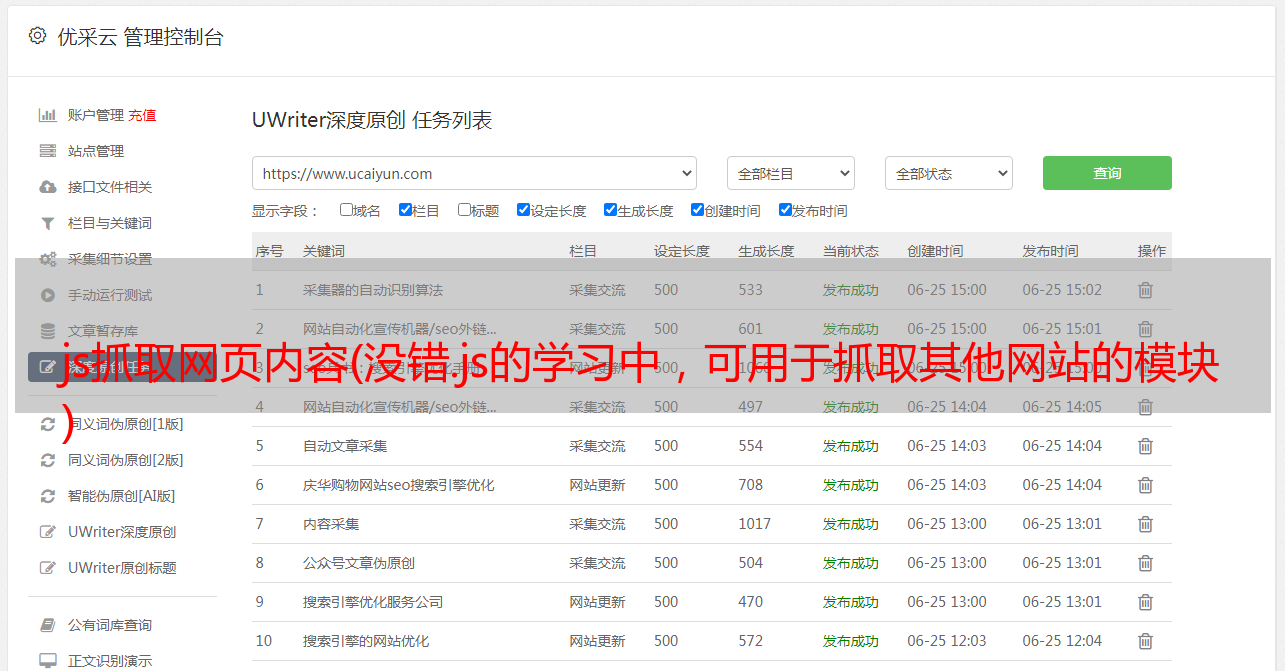Click the 同义词伪原创[2版] refresh icon
1285x671 pixels.
tap(47, 460)
